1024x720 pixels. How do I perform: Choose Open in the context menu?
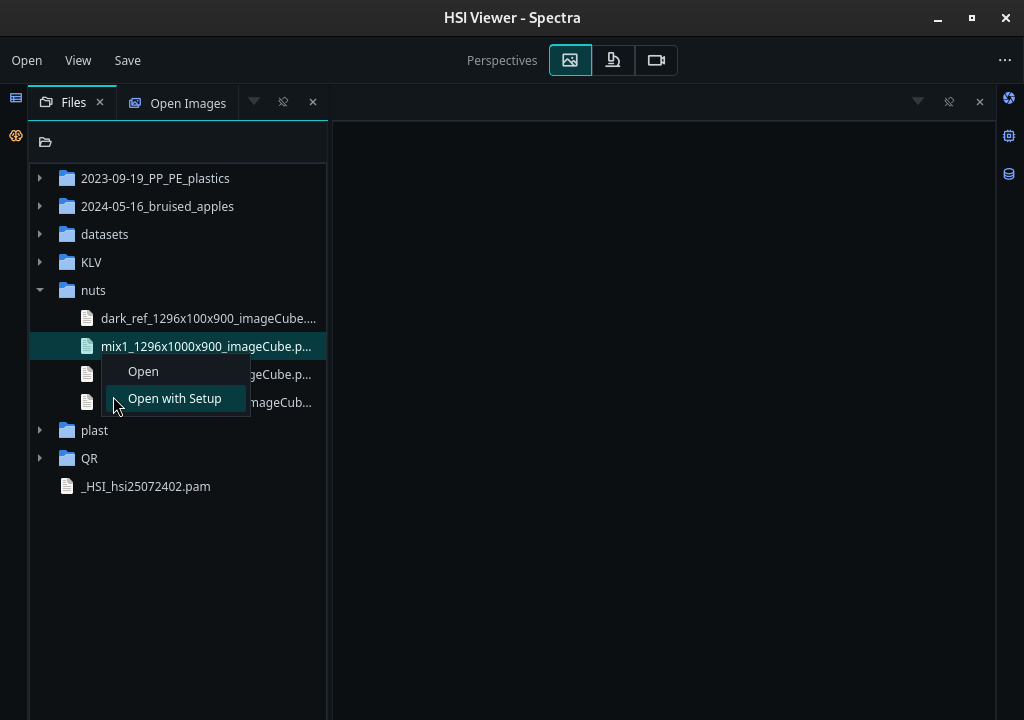[x=176, y=371]
